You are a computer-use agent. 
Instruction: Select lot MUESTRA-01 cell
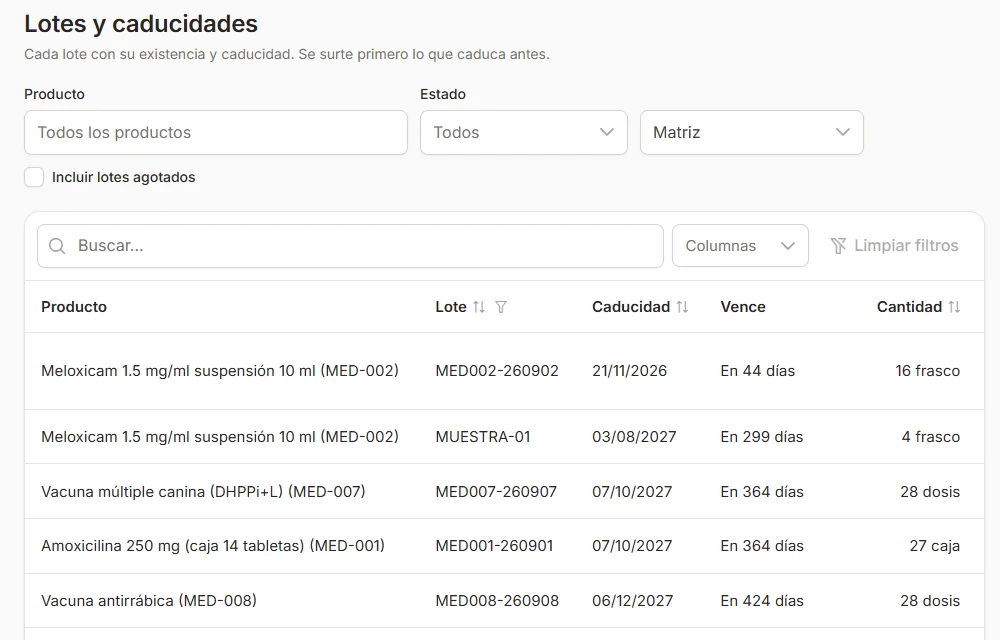(x=483, y=437)
